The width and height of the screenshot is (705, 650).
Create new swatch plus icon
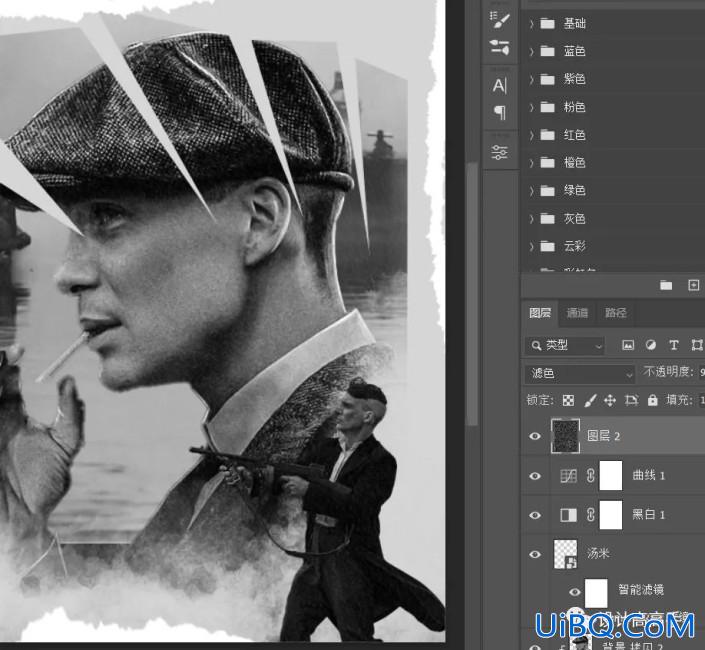click(693, 285)
